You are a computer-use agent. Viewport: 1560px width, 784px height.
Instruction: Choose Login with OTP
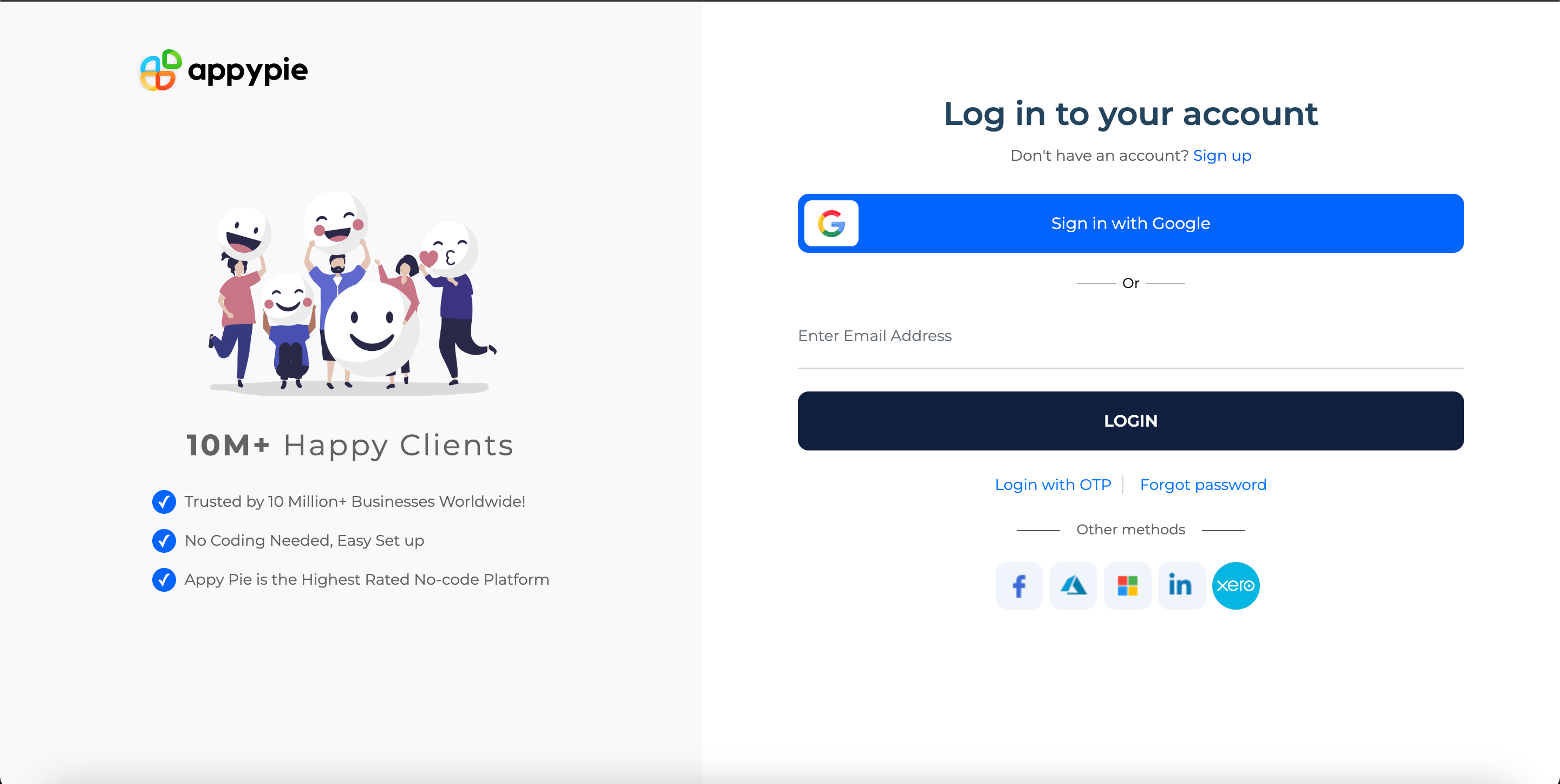[1053, 485]
